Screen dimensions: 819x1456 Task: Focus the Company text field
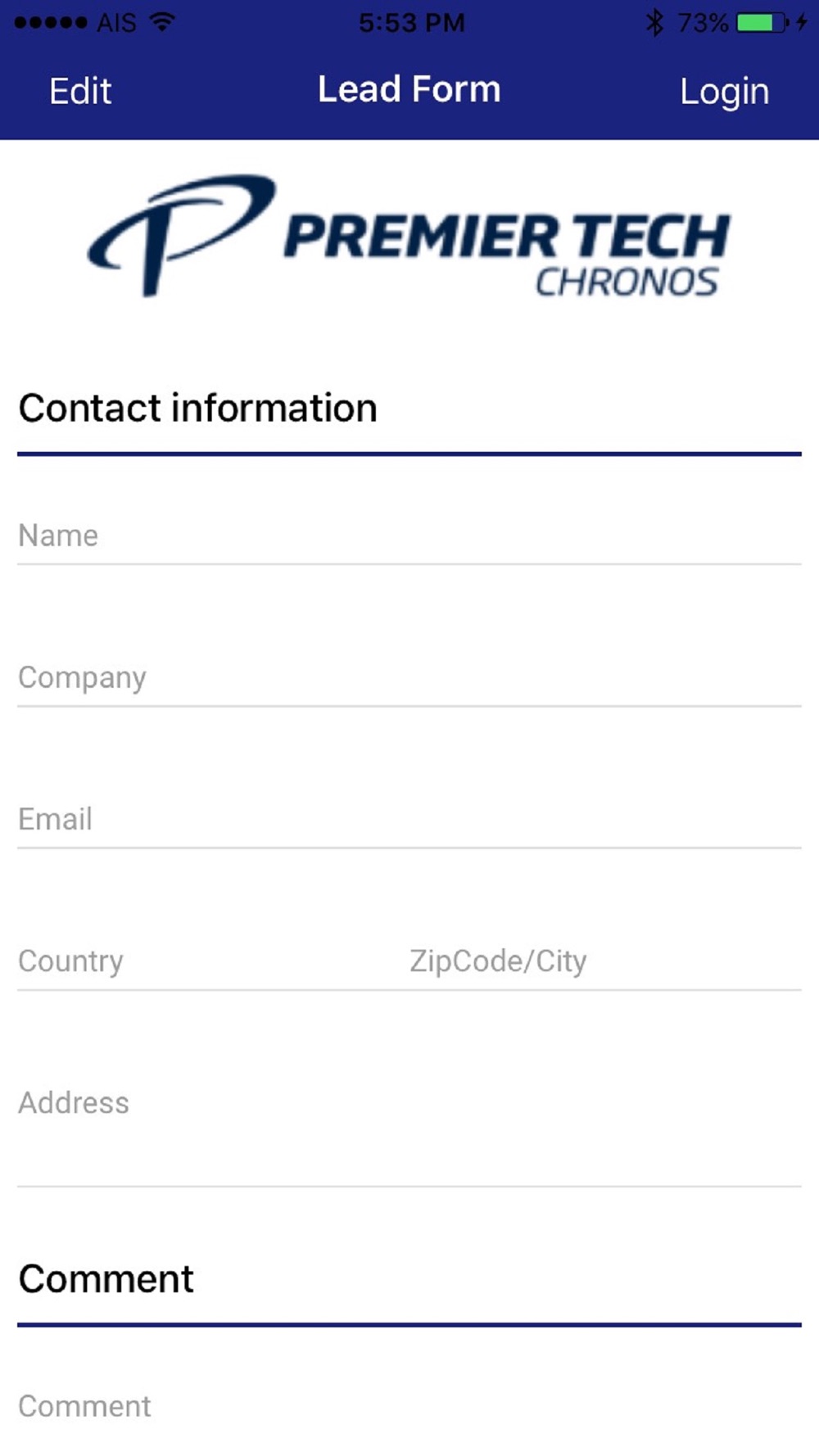[409, 677]
